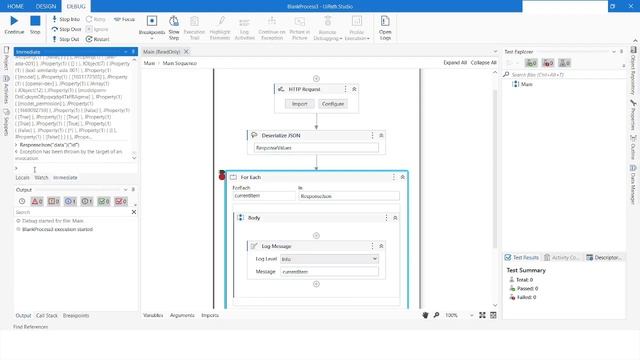Viewport: 640px width, 360px height.
Task: Click the Message currentItem field
Action: pyautogui.click(x=329, y=271)
